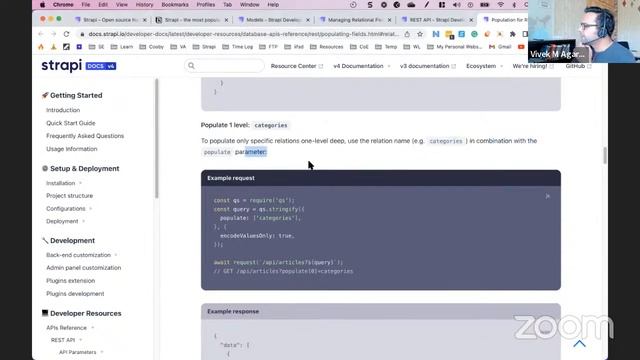The height and width of the screenshot is (360, 640).
Task: Click the lock icon in address bar
Action: [82, 34]
